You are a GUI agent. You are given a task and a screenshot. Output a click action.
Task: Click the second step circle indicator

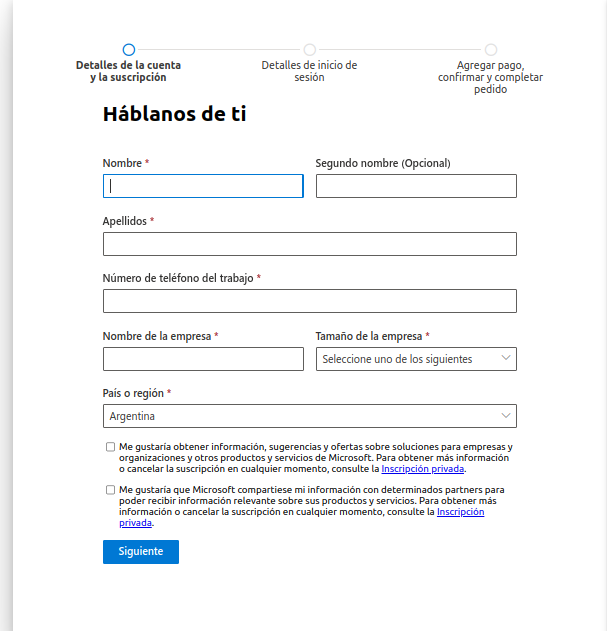point(310,50)
